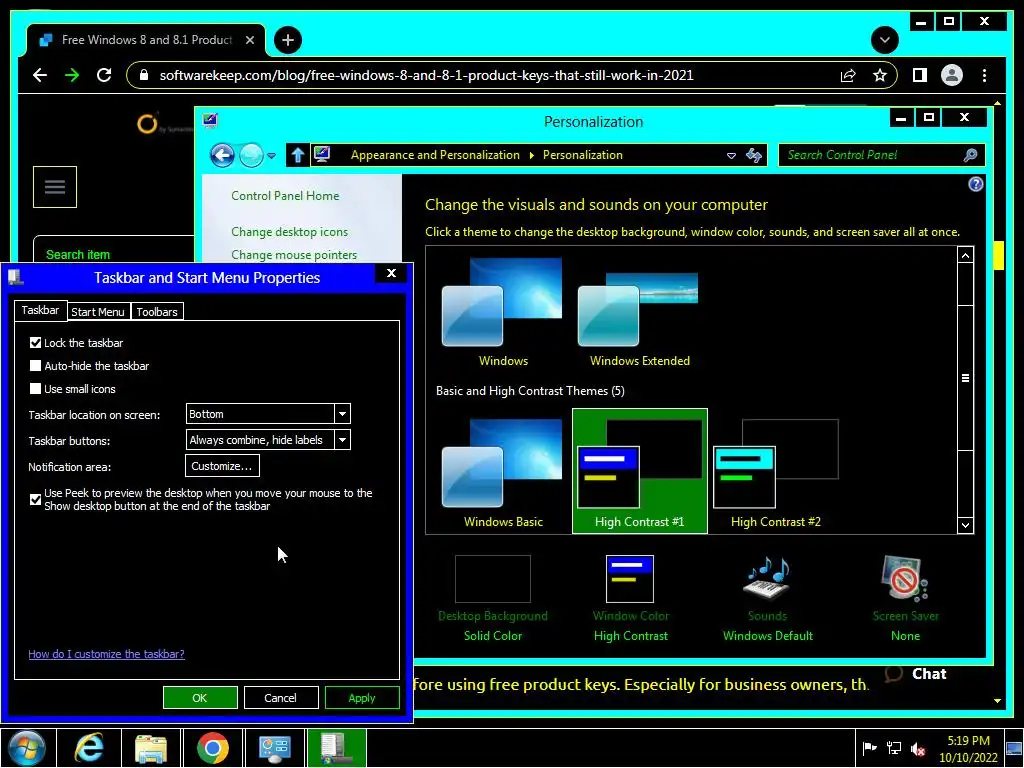This screenshot has height=768, width=1024.
Task: Open Change mouse pointers link
Action: pyautogui.click(x=294, y=255)
